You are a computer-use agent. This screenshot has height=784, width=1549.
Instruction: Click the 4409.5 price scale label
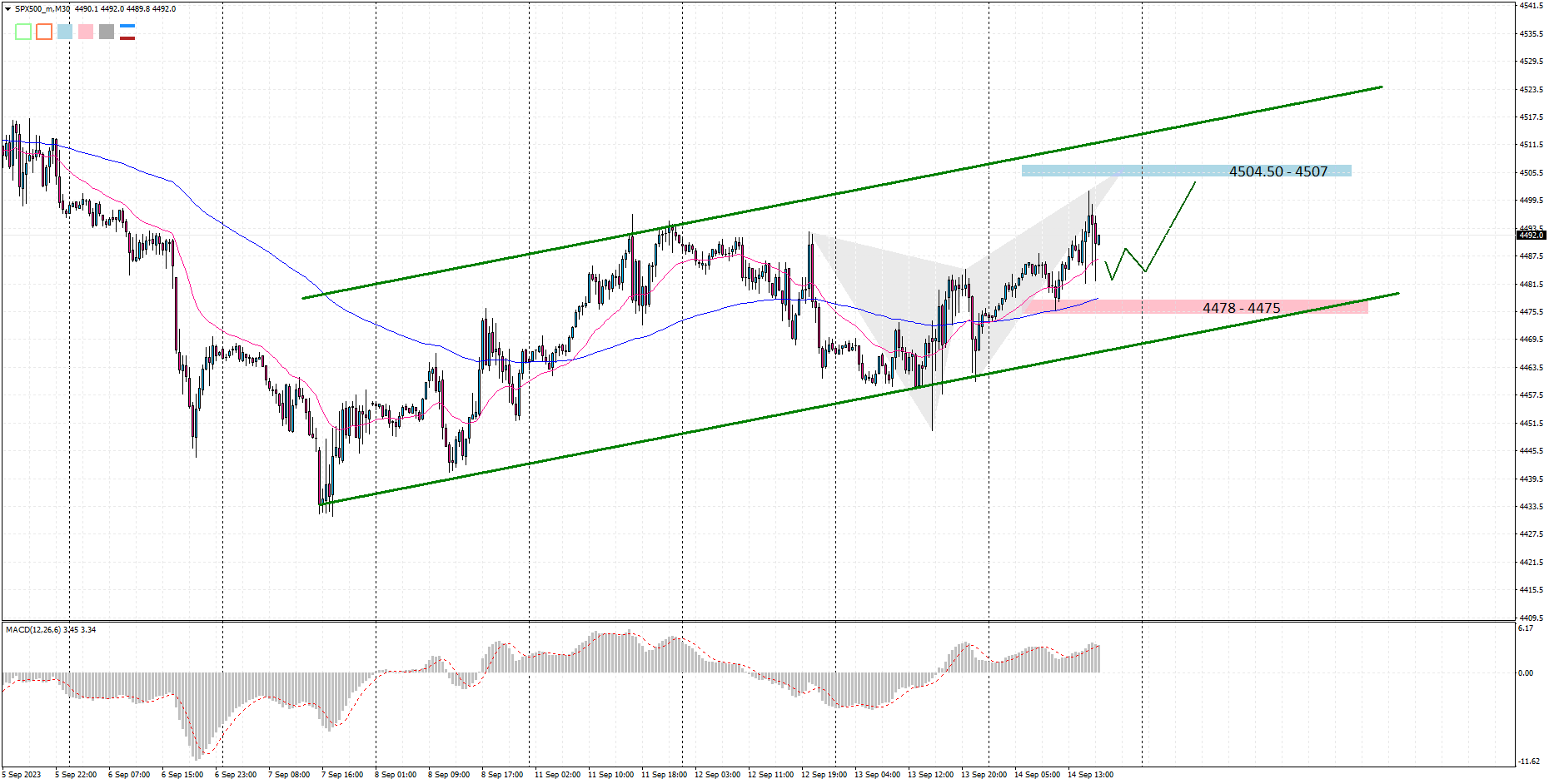[1531, 618]
